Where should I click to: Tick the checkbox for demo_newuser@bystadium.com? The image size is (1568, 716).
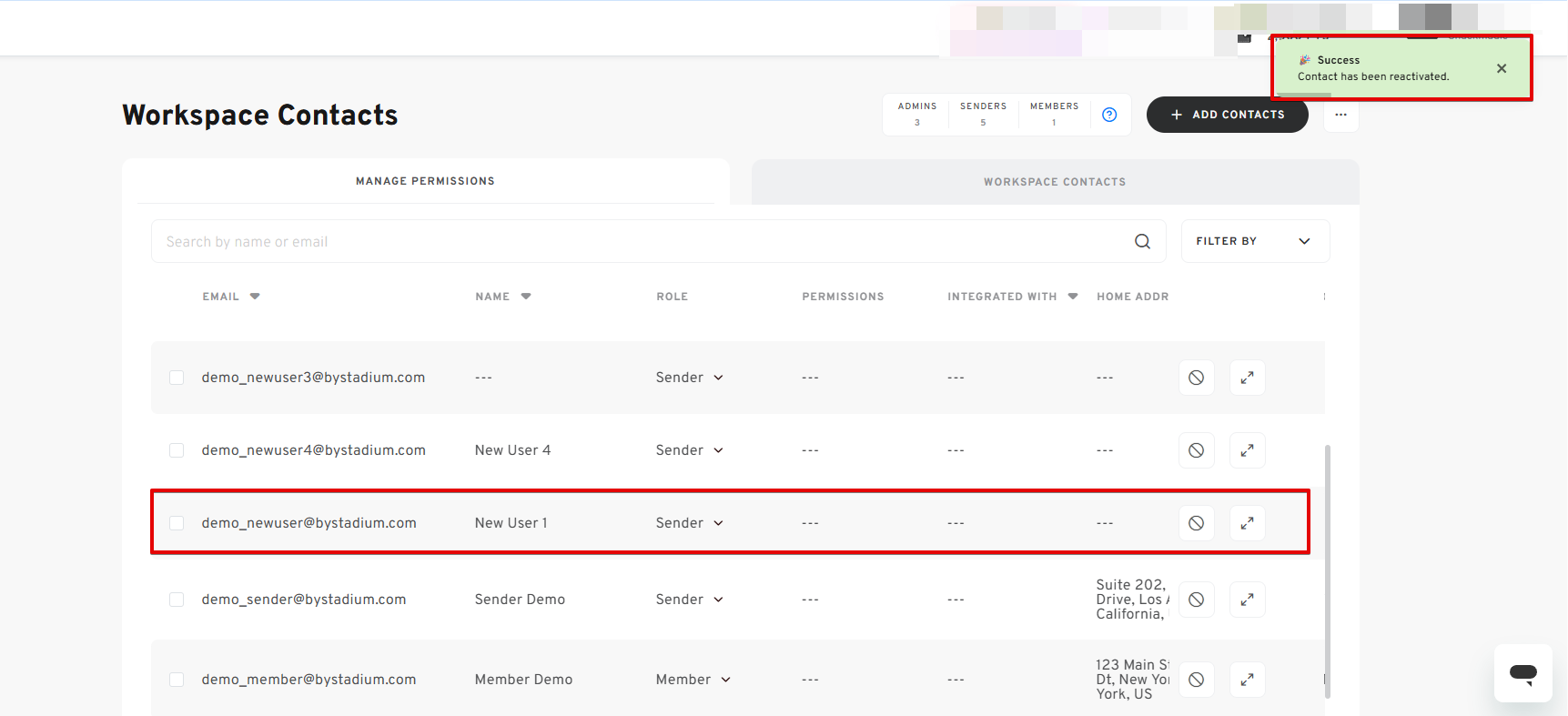(177, 523)
